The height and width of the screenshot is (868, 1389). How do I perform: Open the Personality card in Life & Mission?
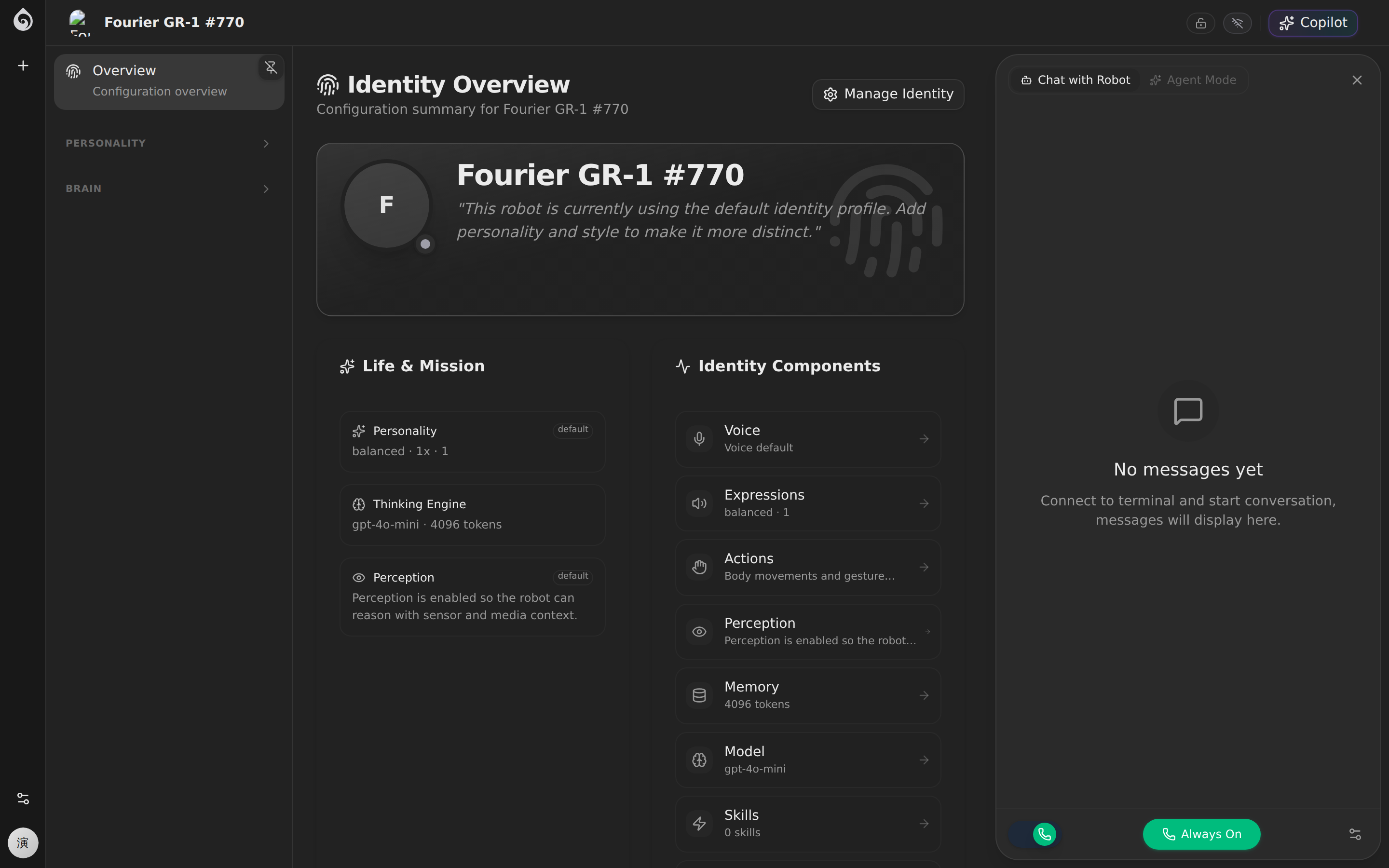click(472, 441)
